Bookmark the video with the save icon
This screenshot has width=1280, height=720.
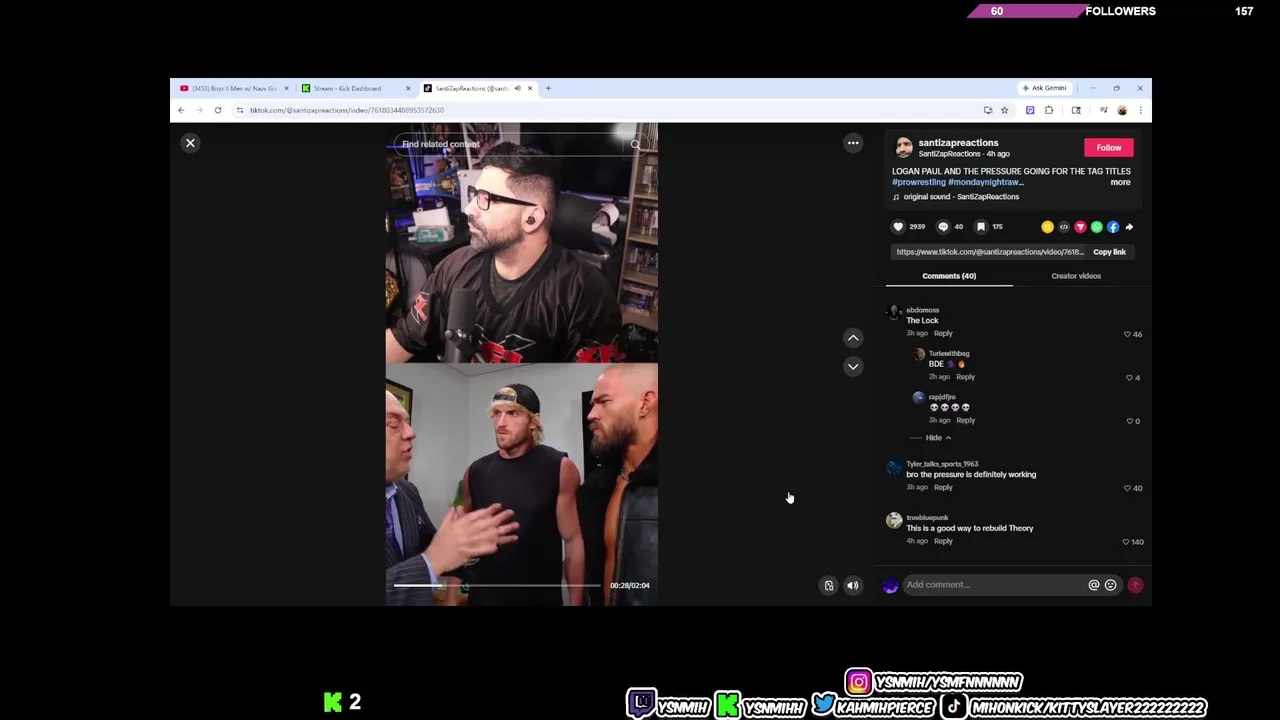pyautogui.click(x=981, y=227)
